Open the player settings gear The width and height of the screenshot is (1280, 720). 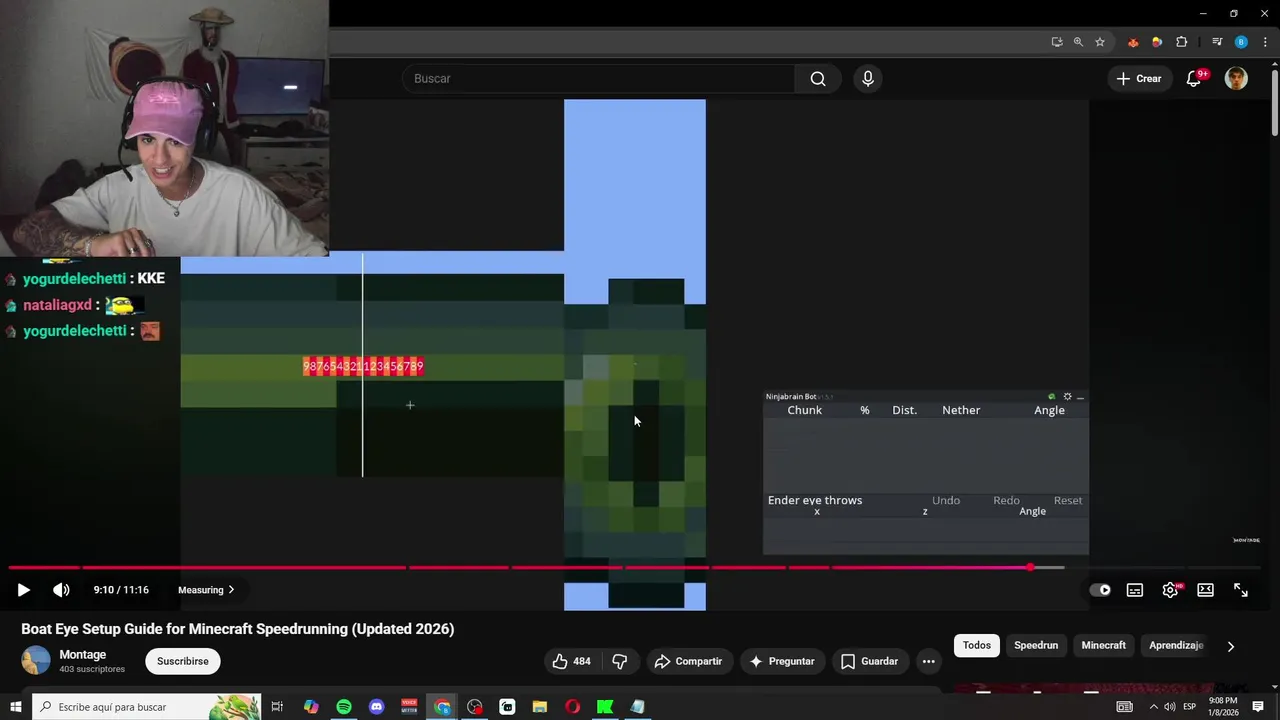1170,590
